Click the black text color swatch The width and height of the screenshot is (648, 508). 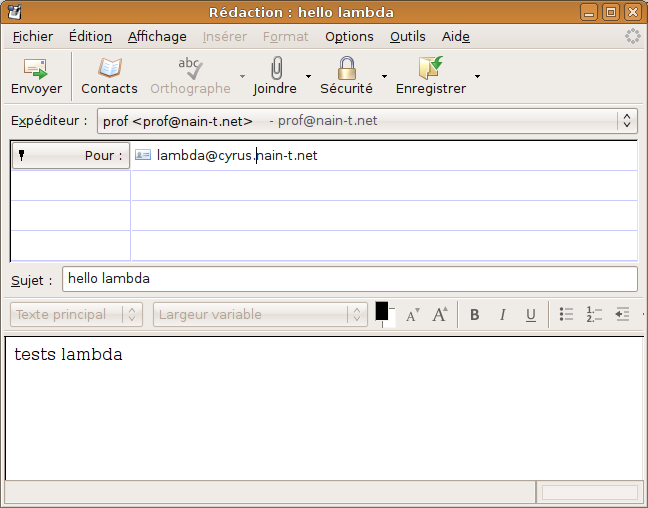[382, 311]
